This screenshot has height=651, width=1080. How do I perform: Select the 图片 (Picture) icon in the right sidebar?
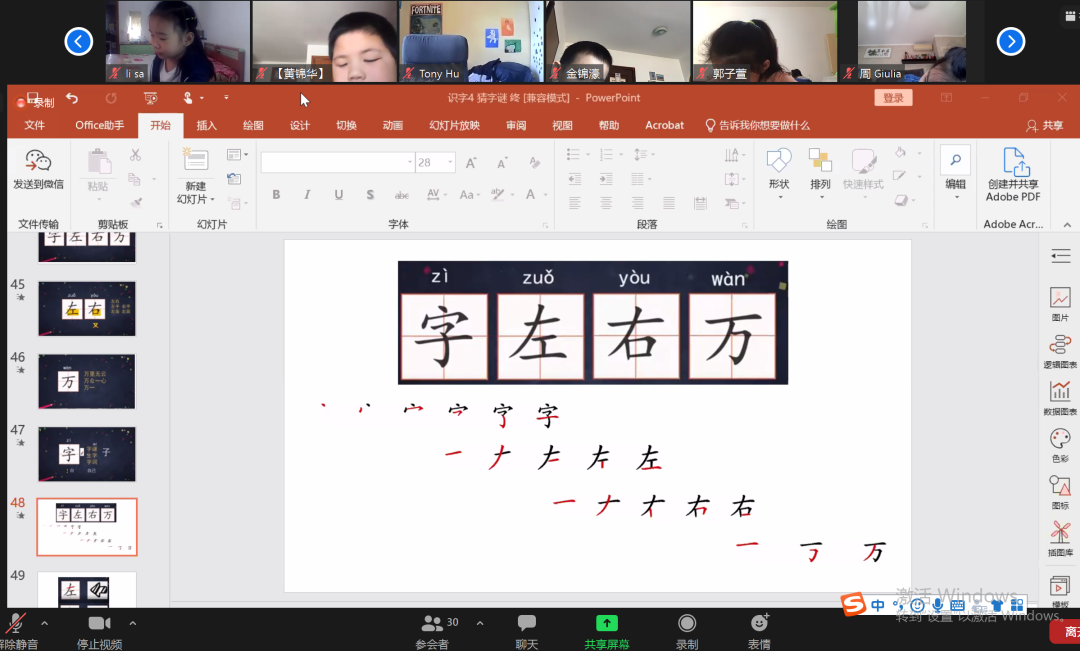(1060, 298)
